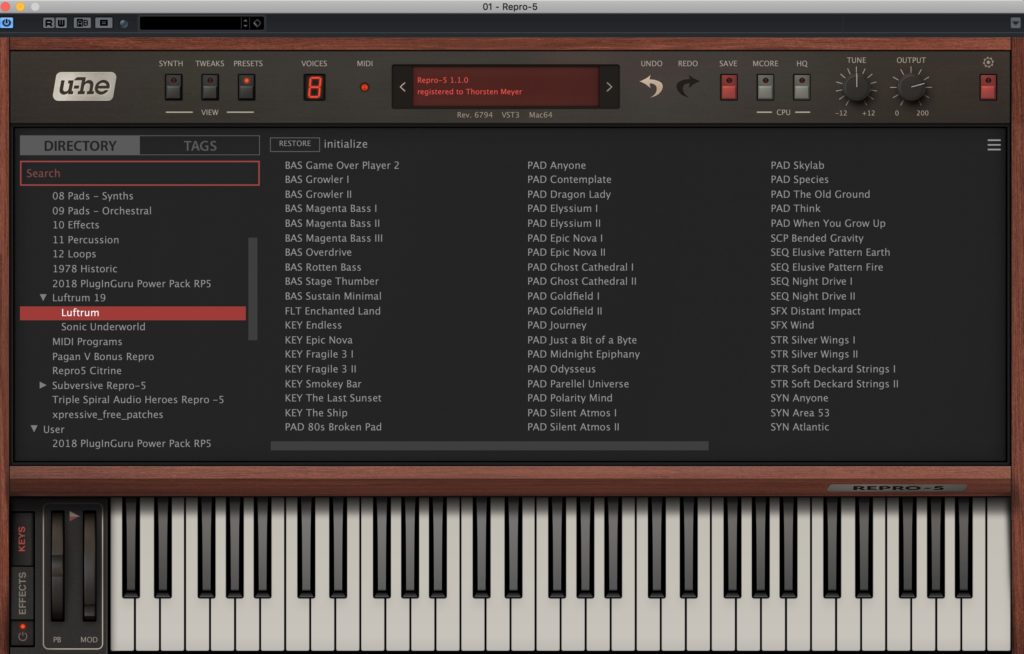Toggle the HQ CPU switch
This screenshot has height=654, width=1024.
pos(801,87)
